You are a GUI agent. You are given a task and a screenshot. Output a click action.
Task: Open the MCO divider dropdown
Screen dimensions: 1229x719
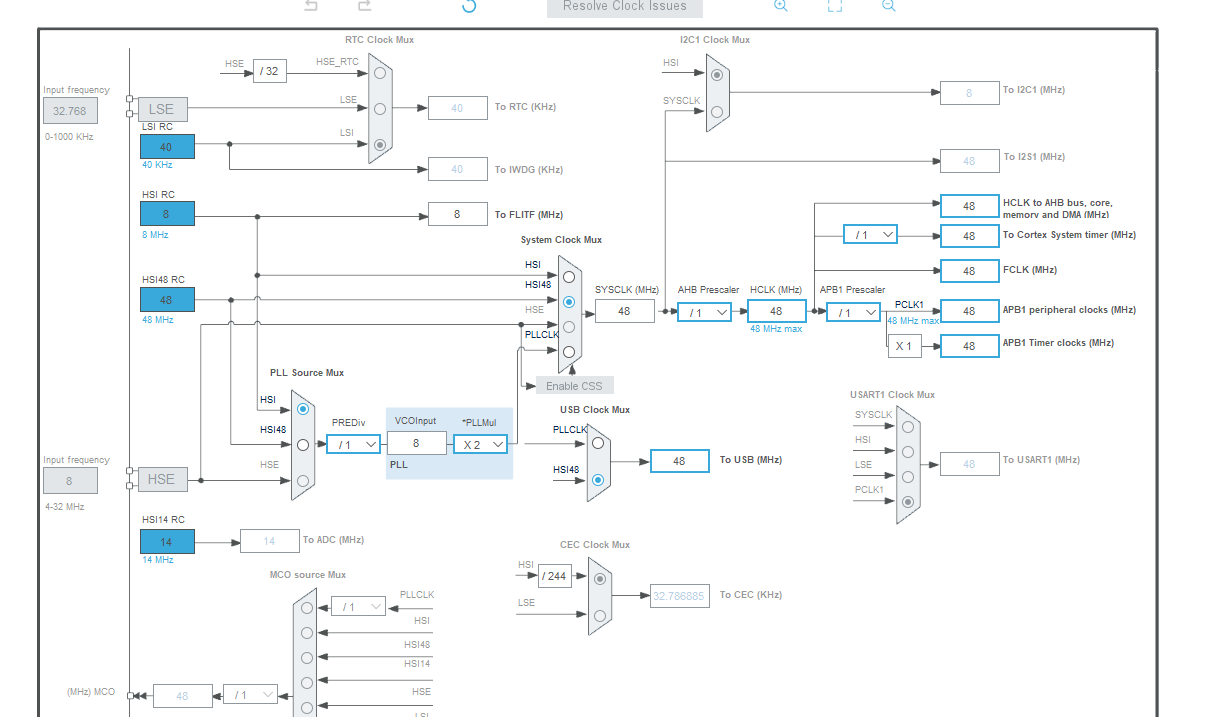click(250, 694)
